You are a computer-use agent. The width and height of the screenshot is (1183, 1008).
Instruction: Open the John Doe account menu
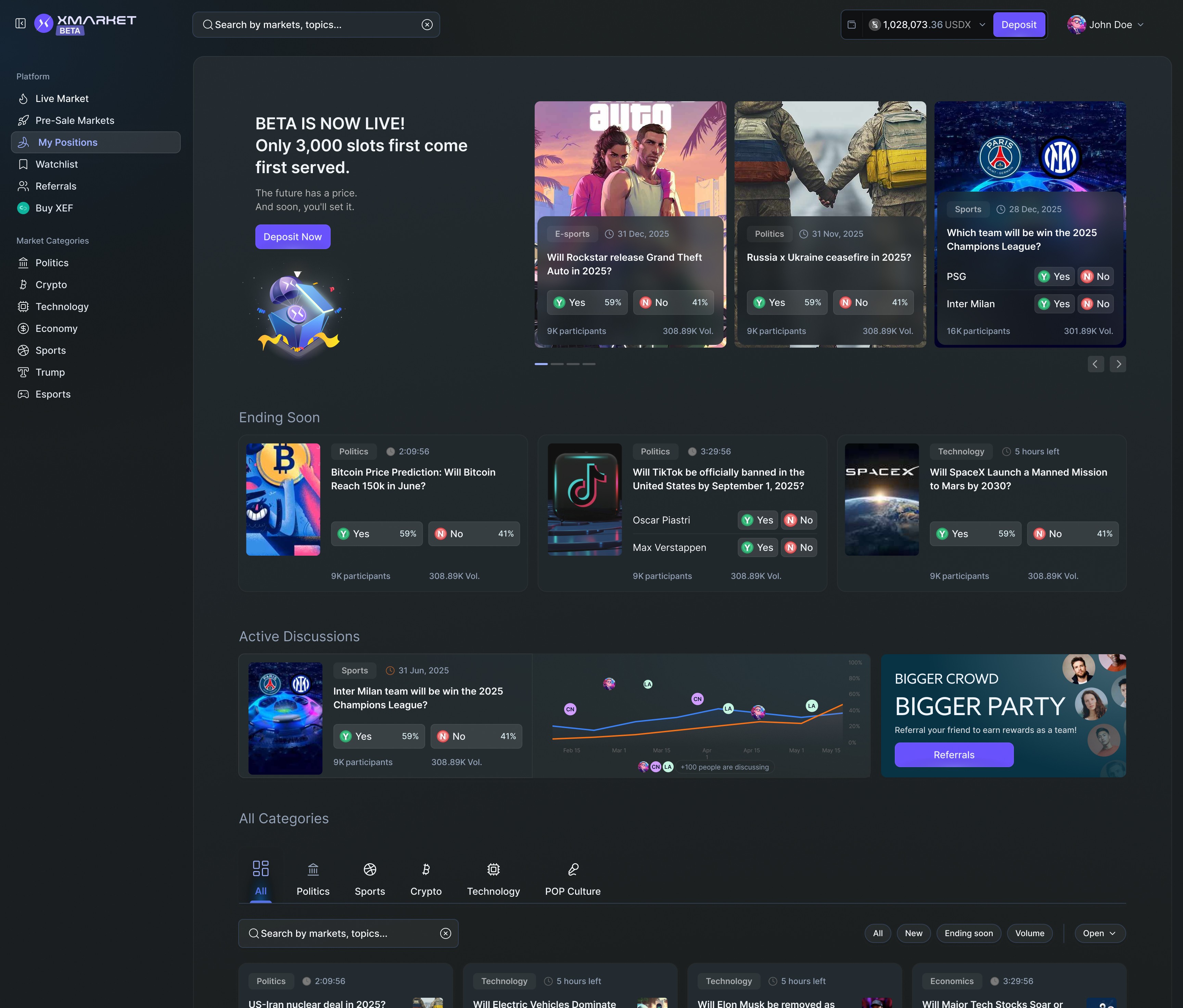[x=1105, y=25]
